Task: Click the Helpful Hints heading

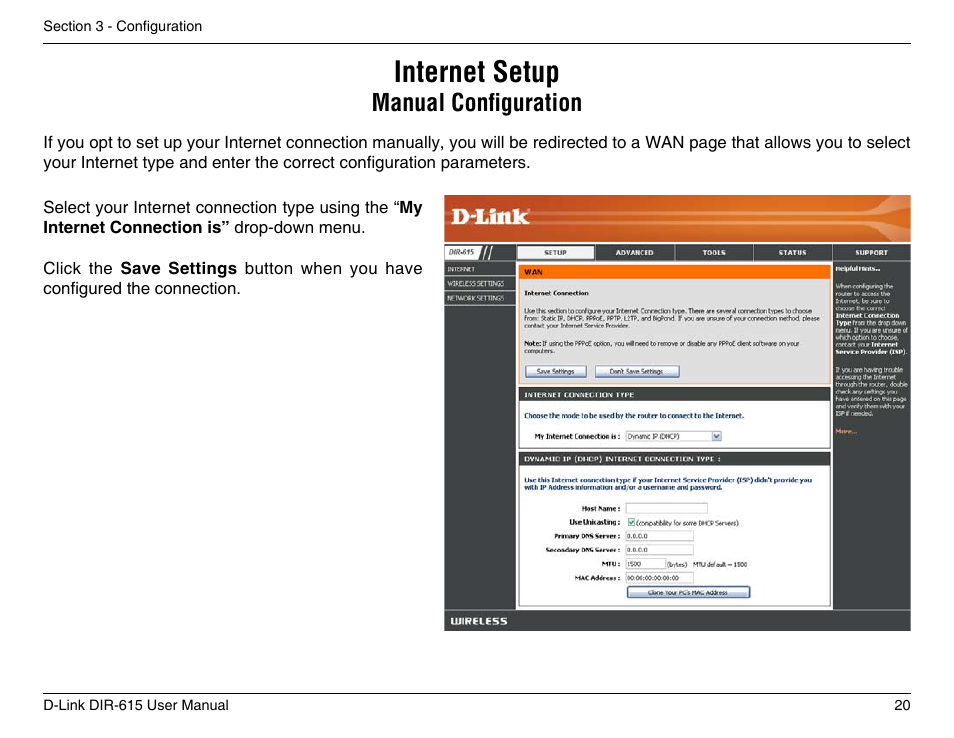Action: [x=857, y=268]
